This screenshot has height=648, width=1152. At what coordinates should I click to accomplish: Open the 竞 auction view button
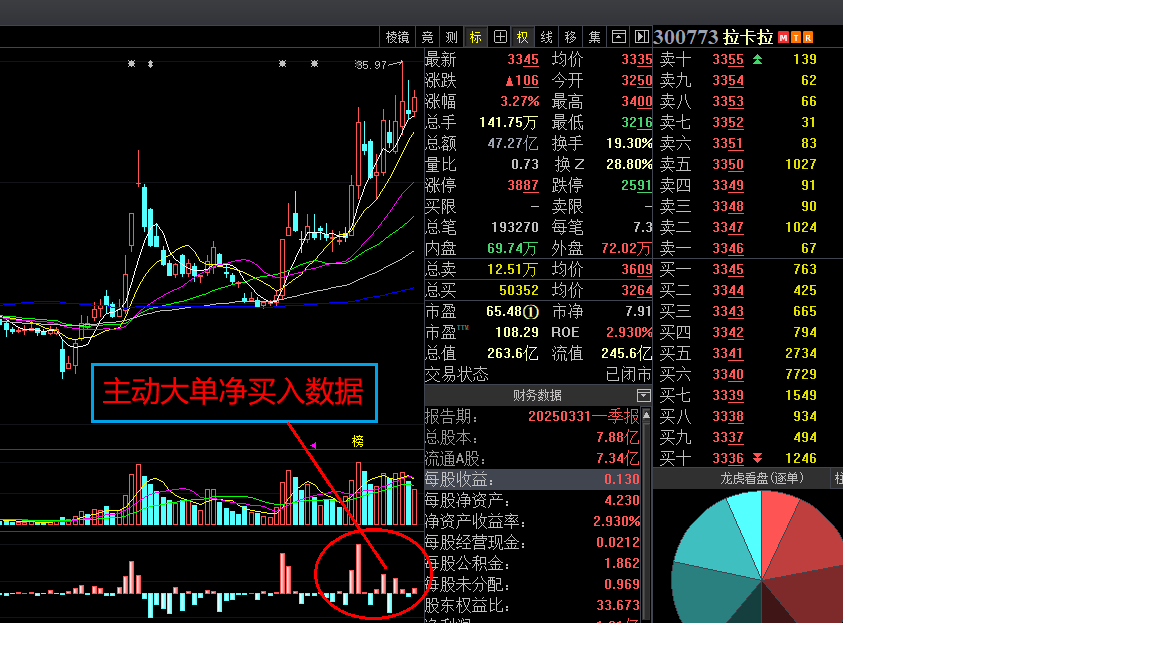[x=428, y=37]
